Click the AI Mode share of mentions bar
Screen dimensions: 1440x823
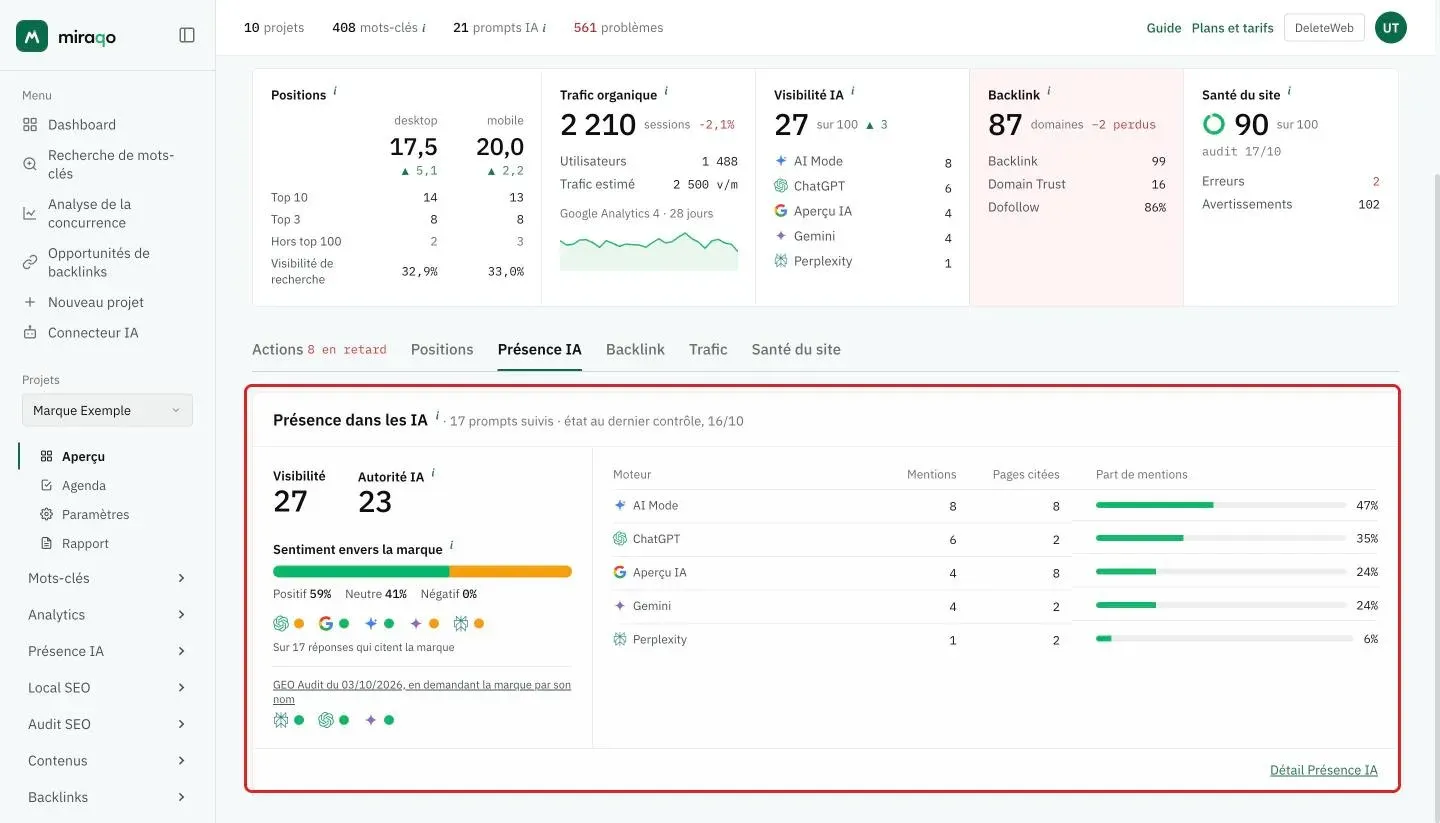(x=1221, y=505)
